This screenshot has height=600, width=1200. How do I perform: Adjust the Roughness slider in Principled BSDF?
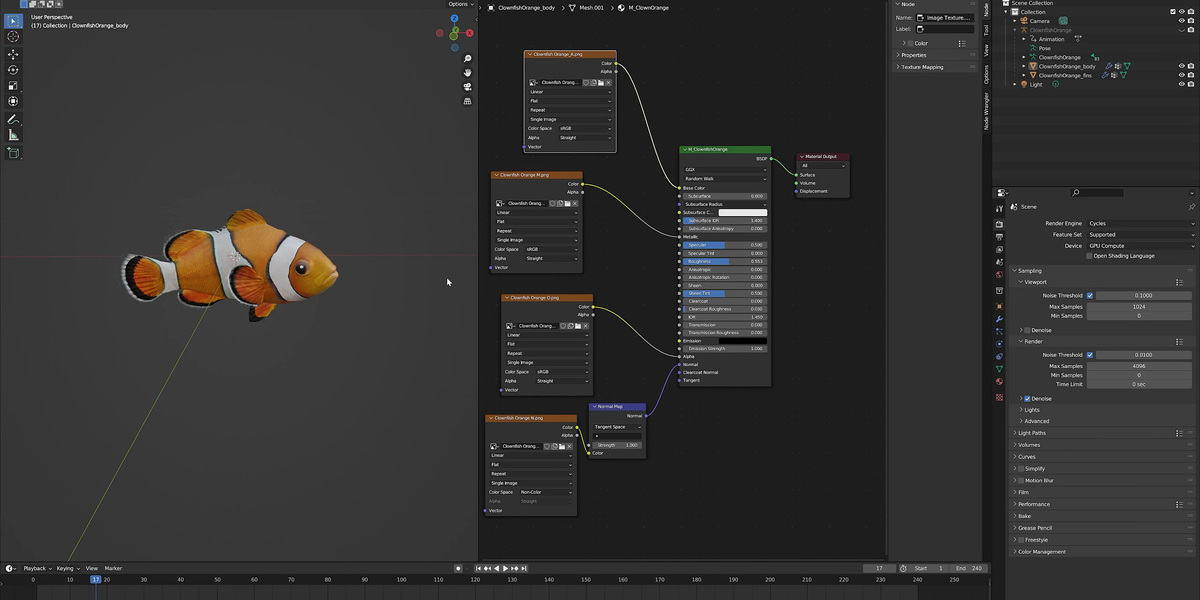[x=724, y=261]
